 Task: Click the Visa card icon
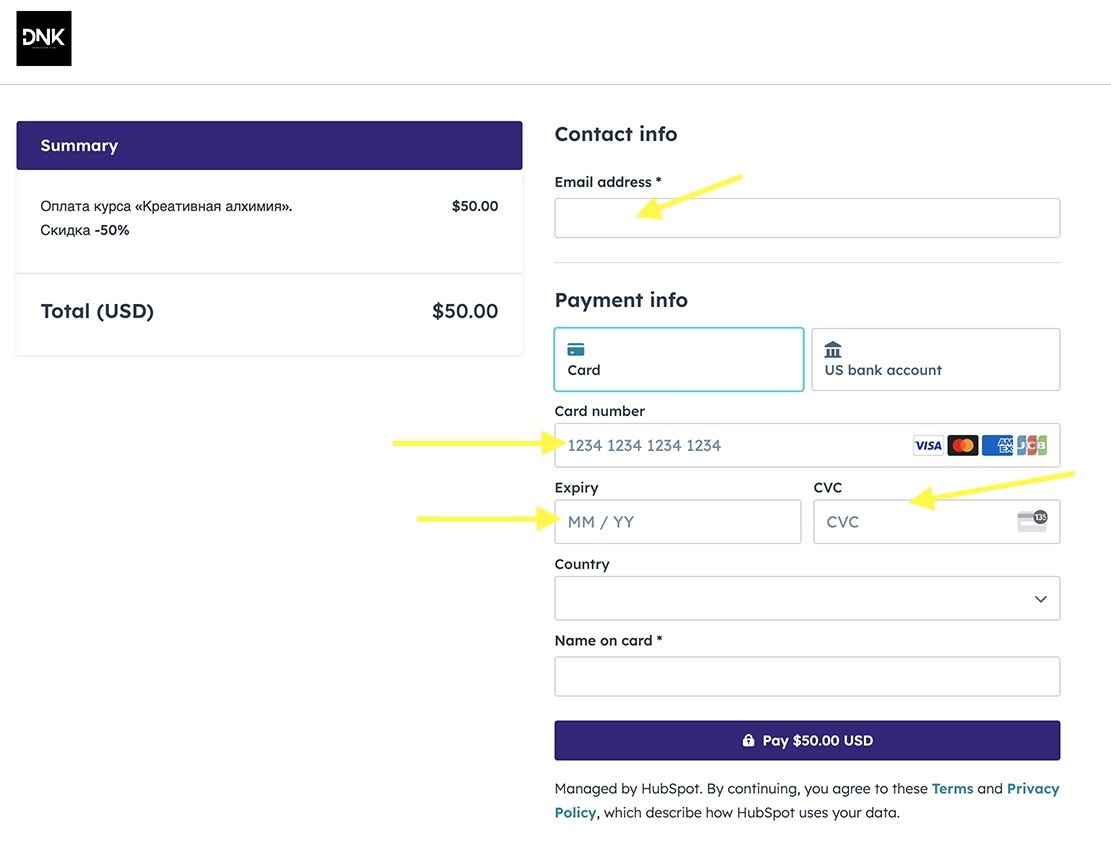point(927,445)
